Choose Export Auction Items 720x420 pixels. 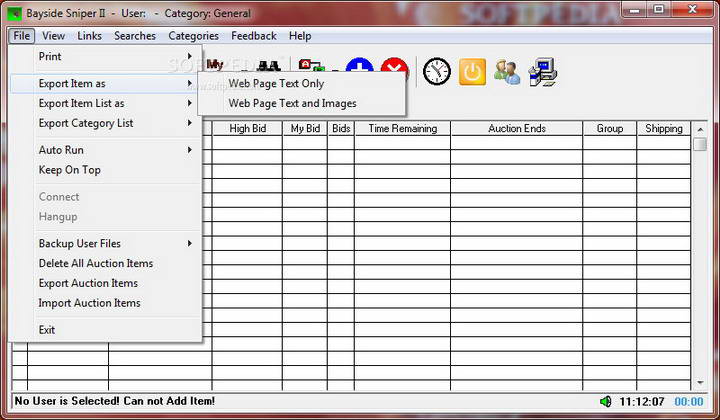click(105, 283)
